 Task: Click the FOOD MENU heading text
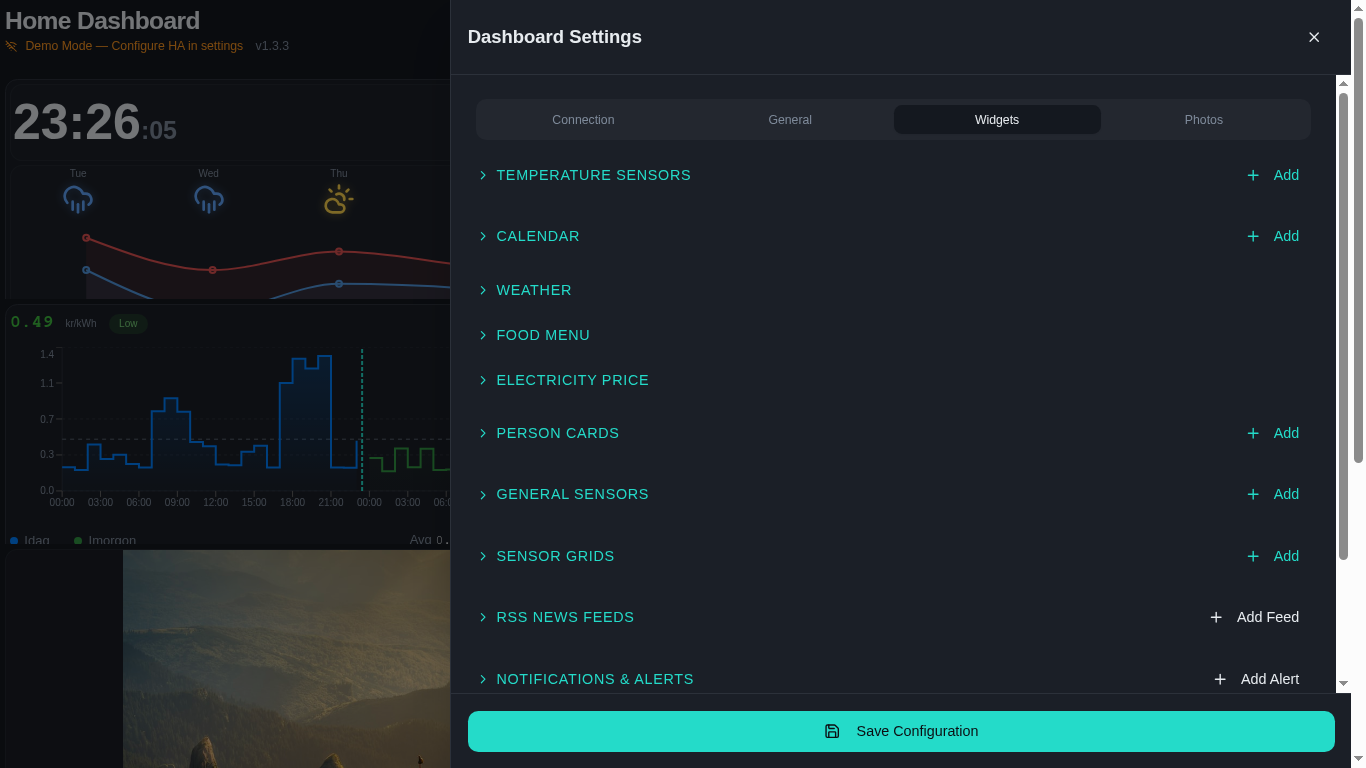(543, 335)
